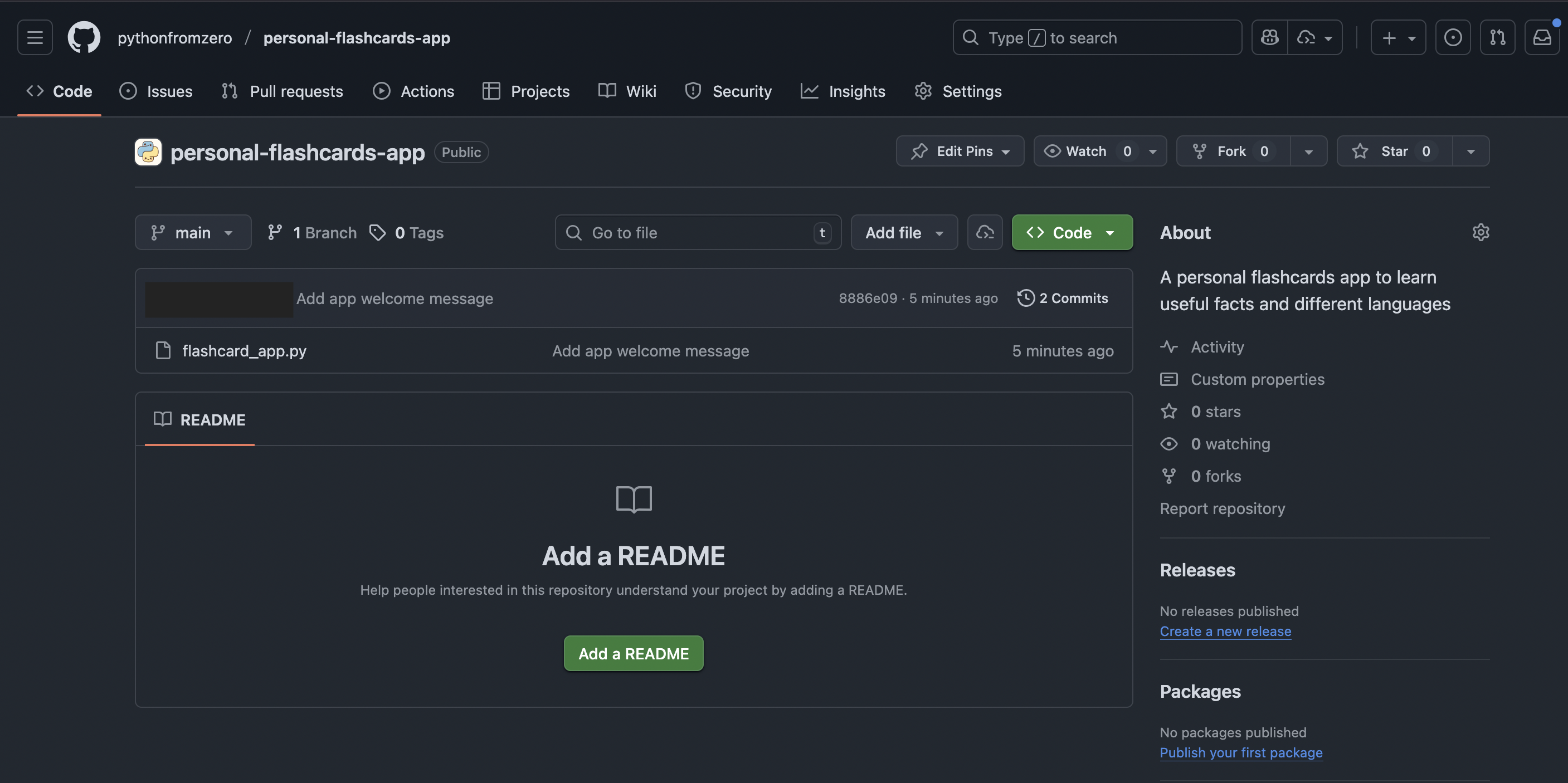Click the GitHub logo icon
The height and width of the screenshot is (783, 1568).
coord(84,37)
